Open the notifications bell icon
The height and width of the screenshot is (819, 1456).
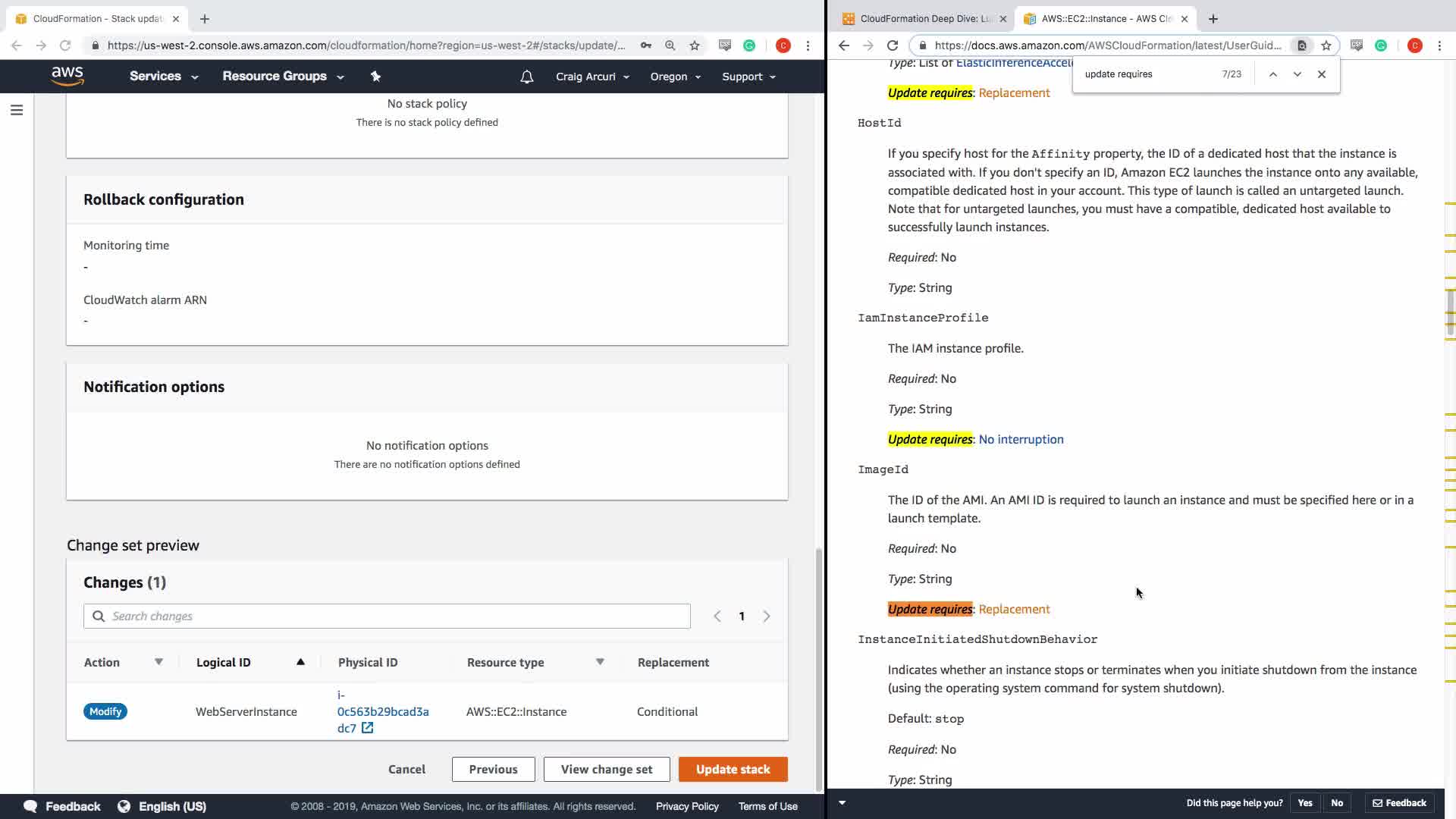[526, 77]
